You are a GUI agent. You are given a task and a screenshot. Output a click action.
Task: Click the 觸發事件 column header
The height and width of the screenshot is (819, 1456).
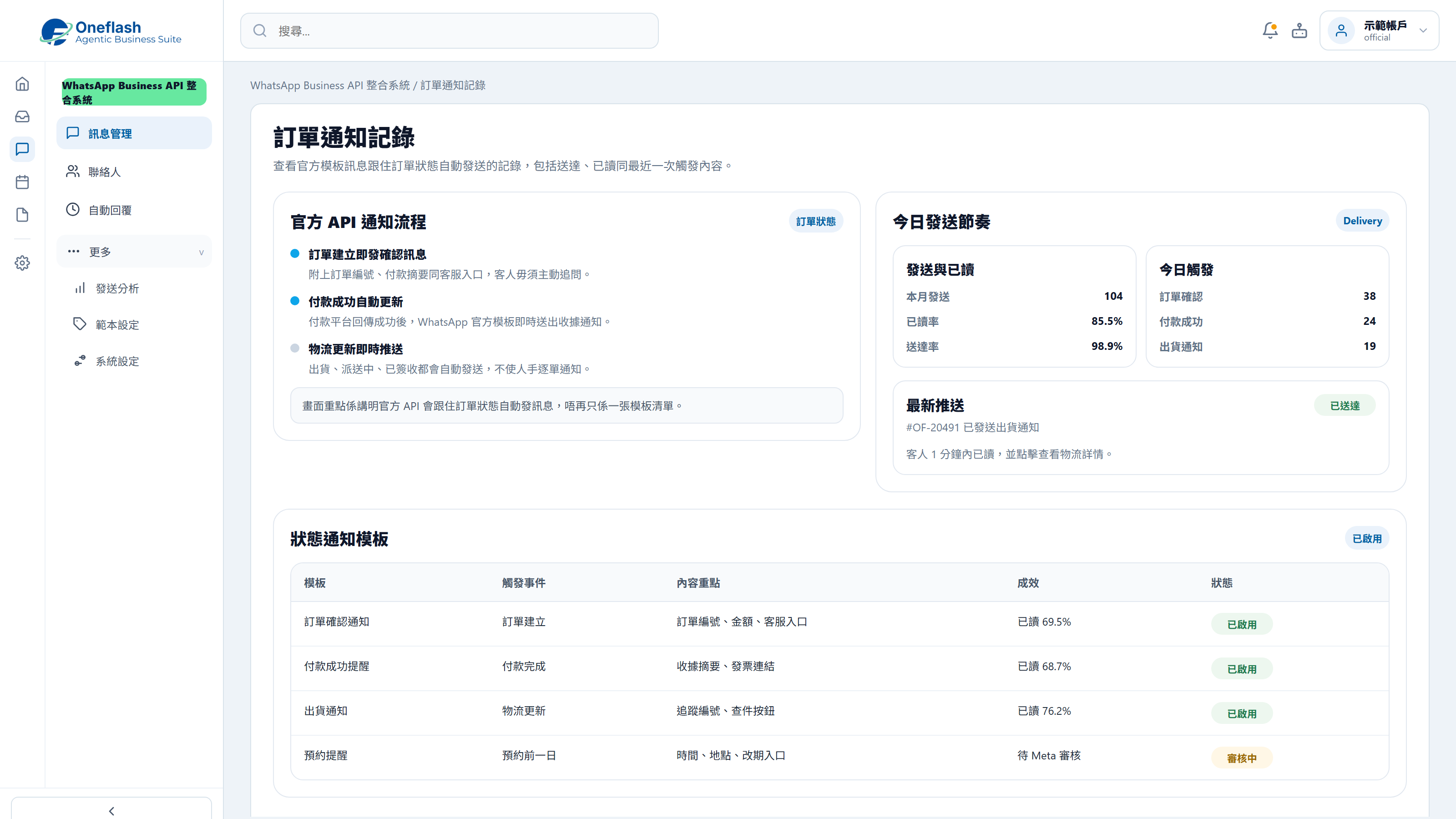coord(523,583)
